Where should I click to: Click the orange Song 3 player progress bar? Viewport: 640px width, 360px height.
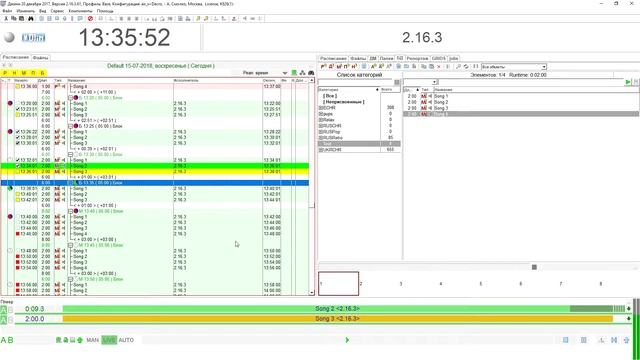[x=338, y=319]
